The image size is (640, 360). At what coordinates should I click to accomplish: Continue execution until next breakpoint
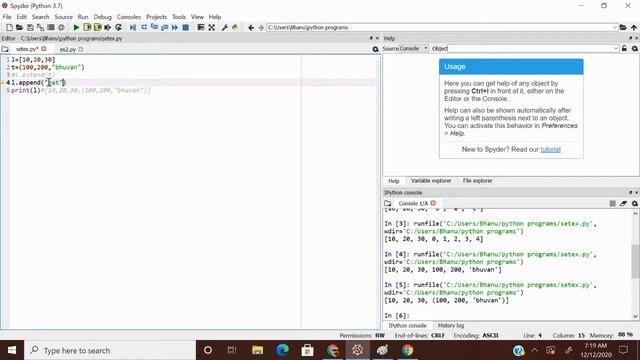tap(175, 27)
